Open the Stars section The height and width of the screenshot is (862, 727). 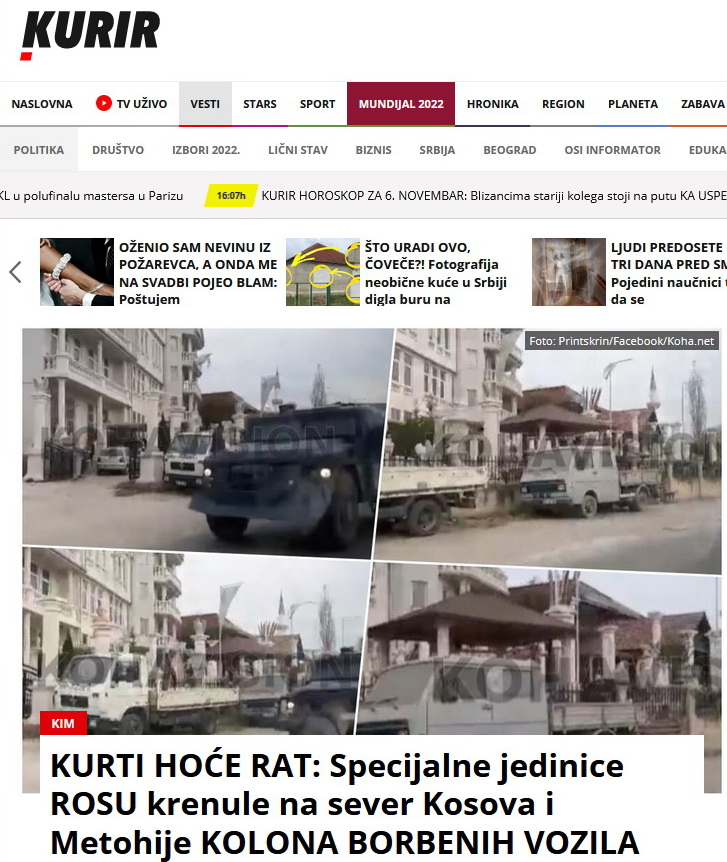[x=260, y=104]
